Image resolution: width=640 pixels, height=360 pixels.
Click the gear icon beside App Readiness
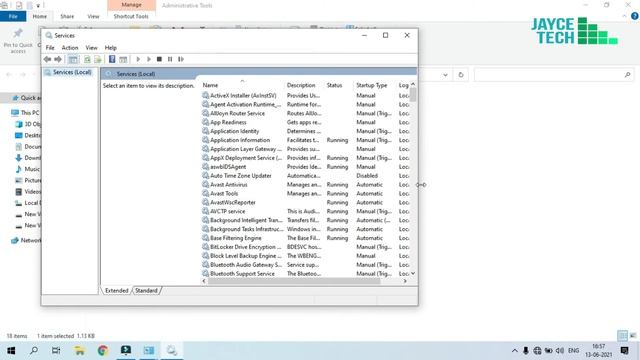(206, 122)
